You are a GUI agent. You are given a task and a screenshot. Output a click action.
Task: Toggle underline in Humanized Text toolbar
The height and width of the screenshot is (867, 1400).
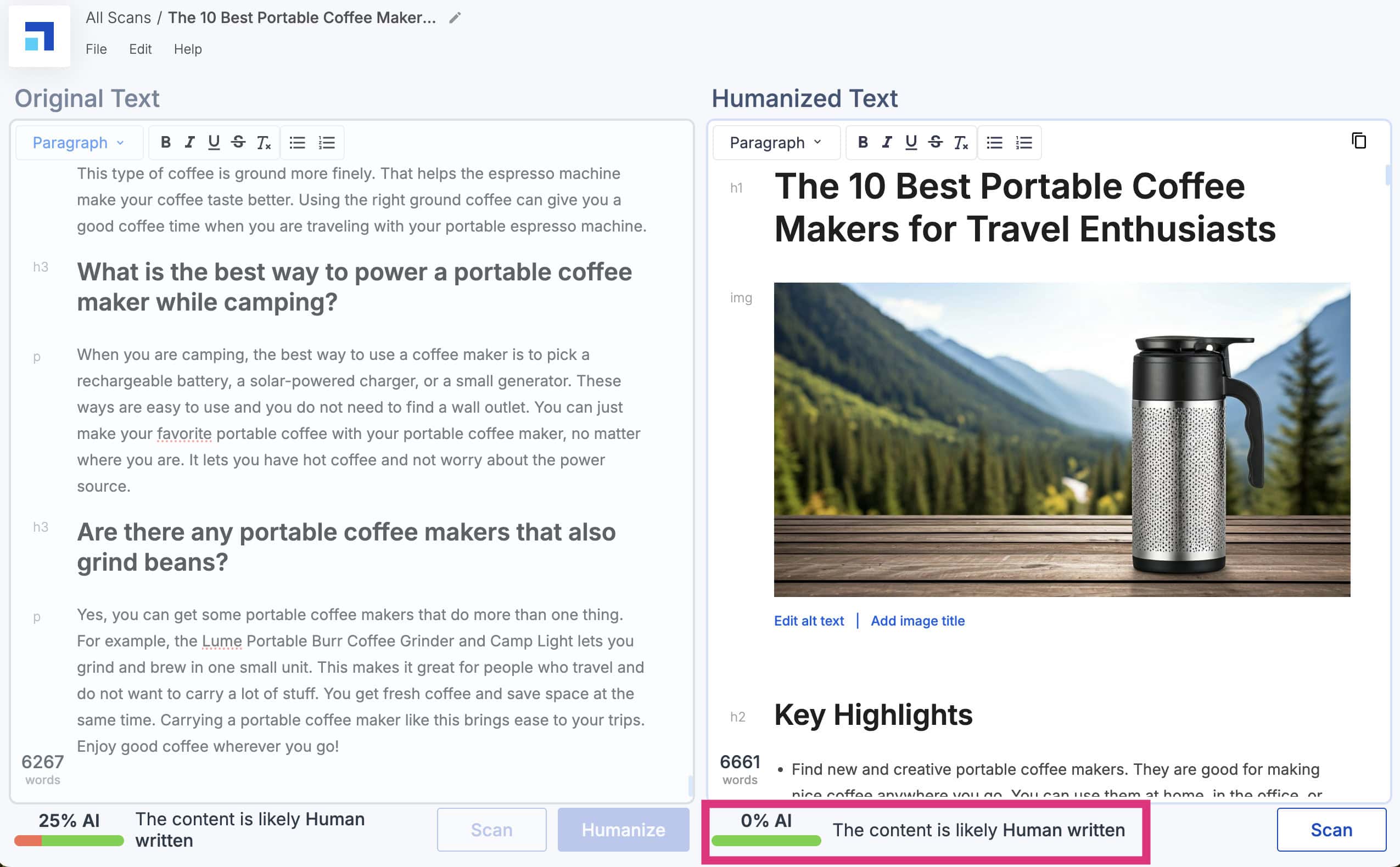point(911,142)
